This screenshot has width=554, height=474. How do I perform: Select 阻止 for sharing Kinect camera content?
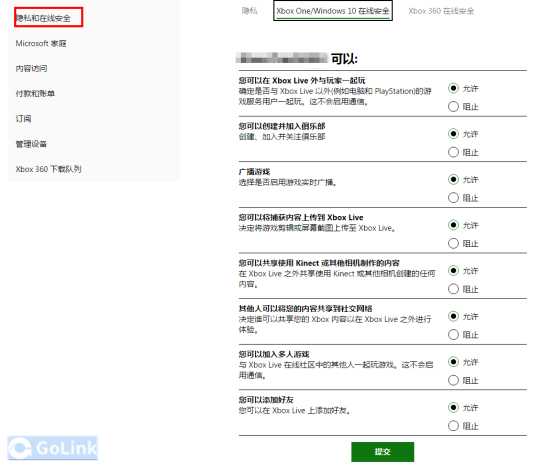453,289
